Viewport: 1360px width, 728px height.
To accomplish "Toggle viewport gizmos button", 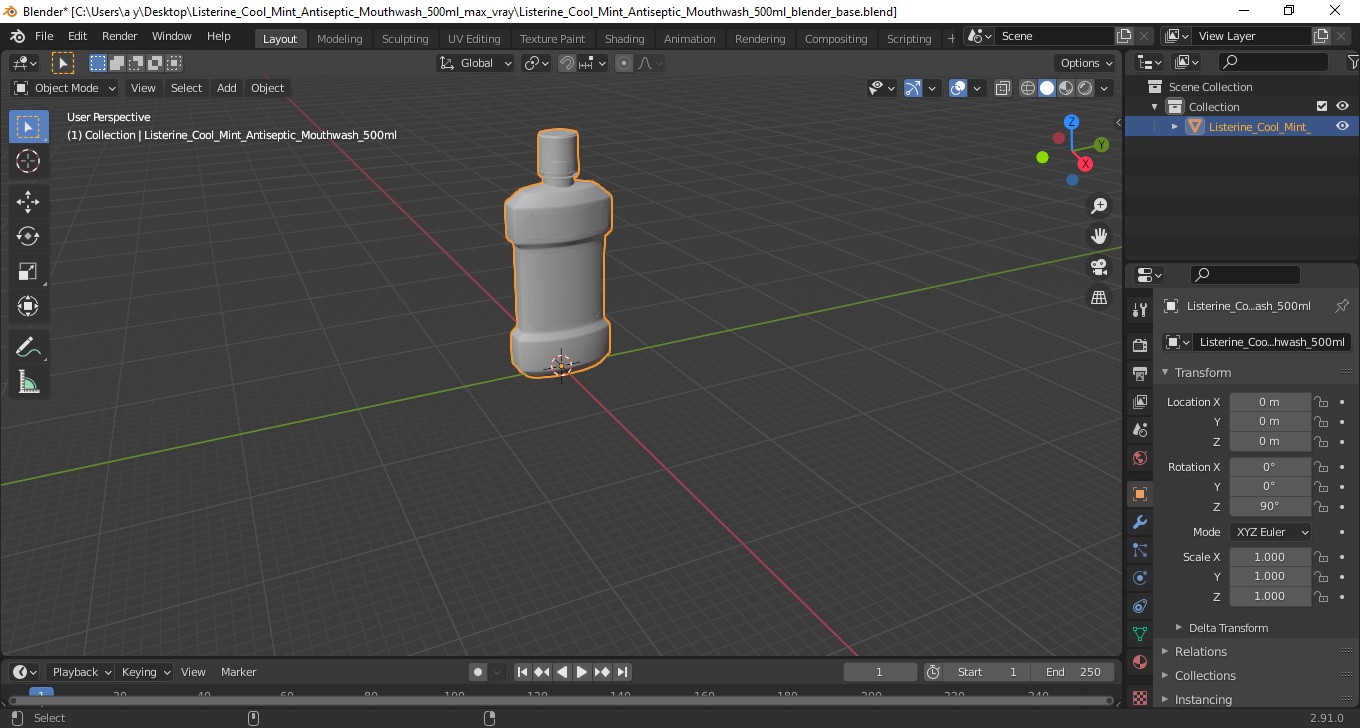I will click(913, 88).
